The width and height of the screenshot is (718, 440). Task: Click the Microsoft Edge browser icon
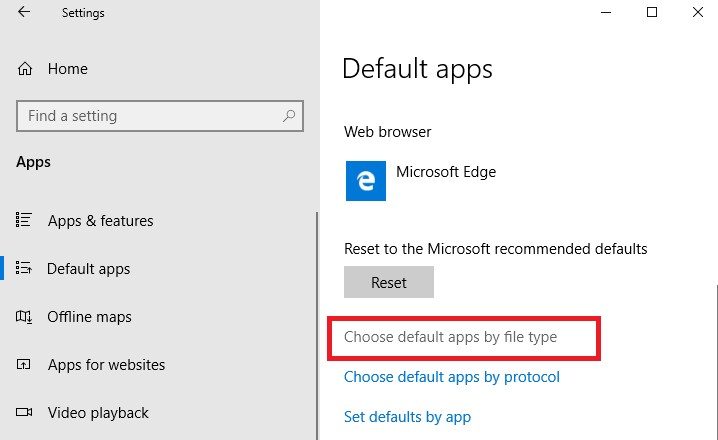(365, 181)
